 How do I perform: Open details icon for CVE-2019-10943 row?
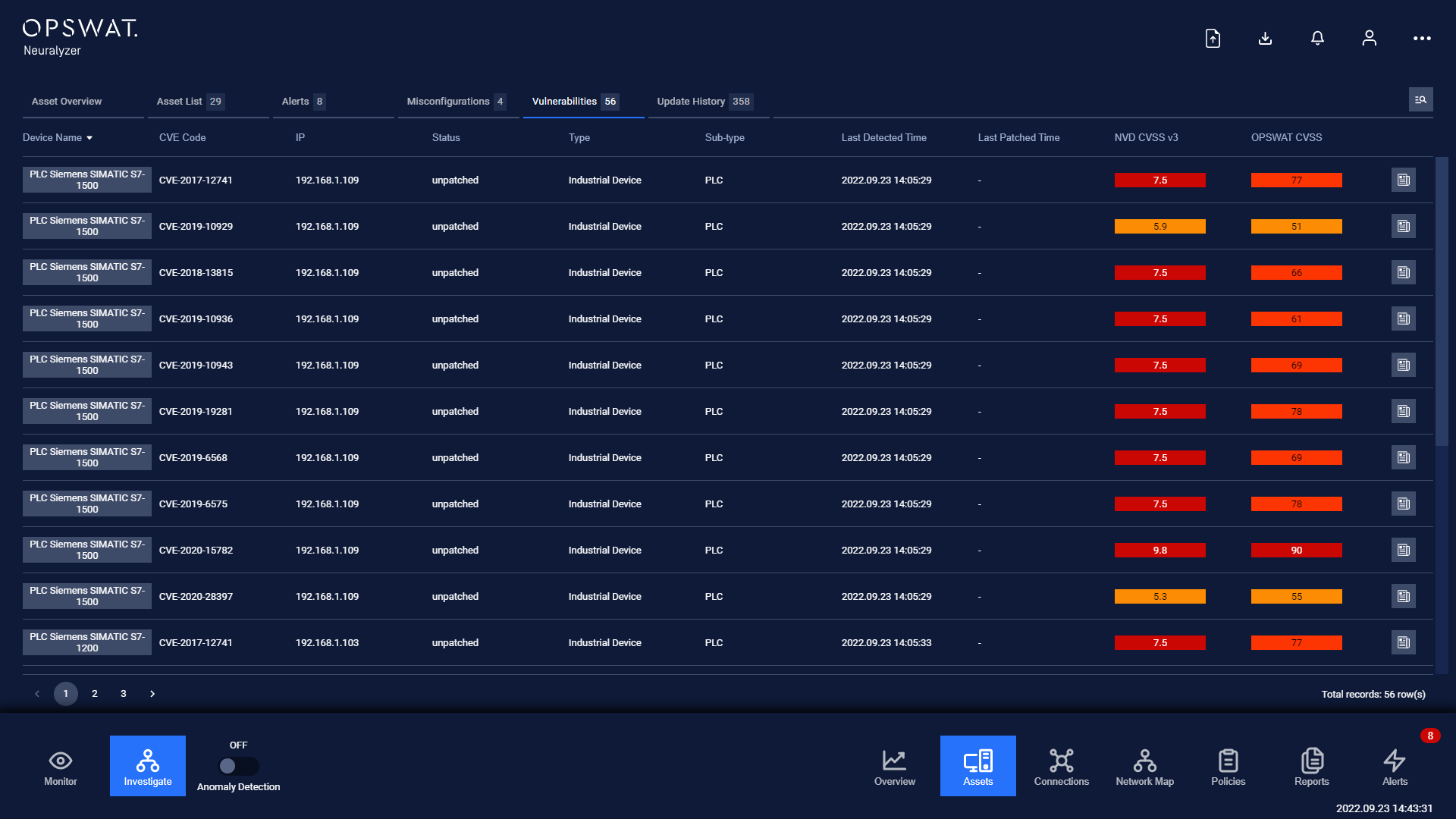pos(1403,365)
